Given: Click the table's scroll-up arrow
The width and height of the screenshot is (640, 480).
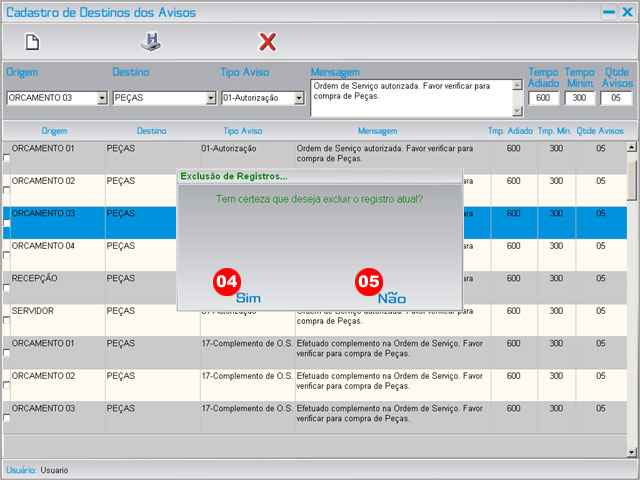Looking at the screenshot, I should [x=631, y=147].
